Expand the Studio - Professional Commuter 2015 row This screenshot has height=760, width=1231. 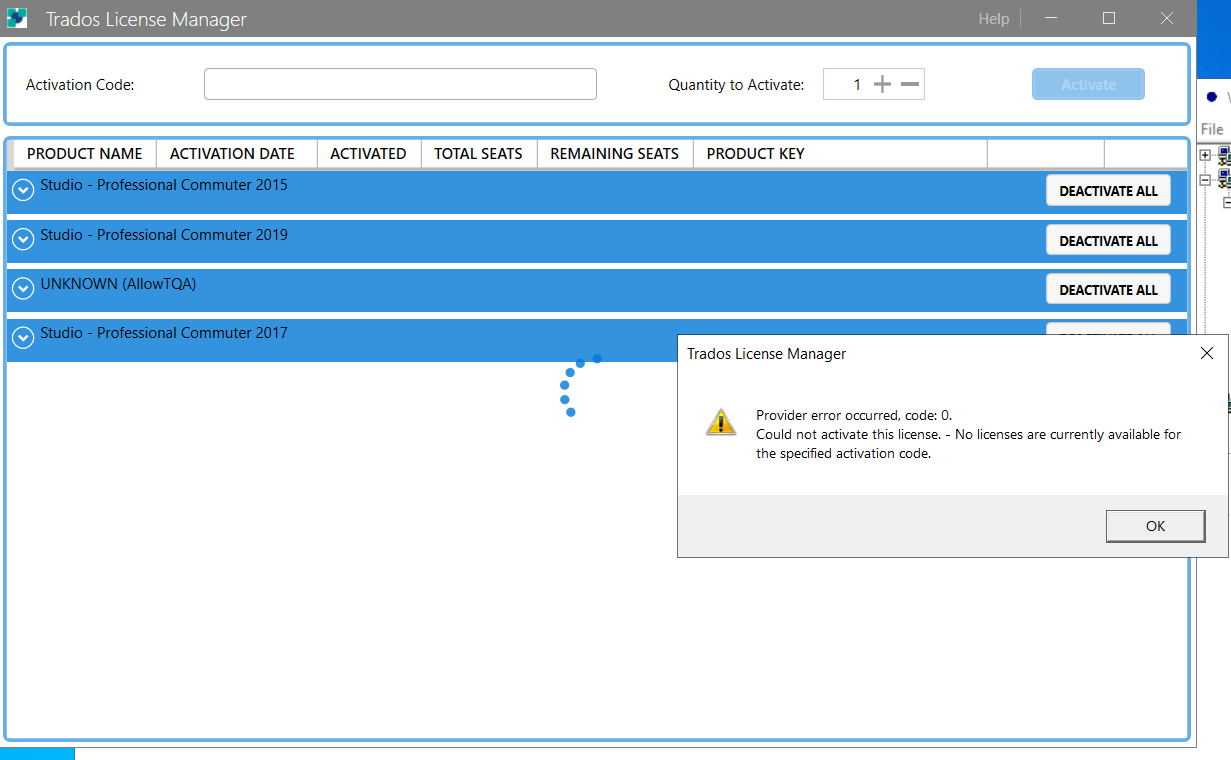coord(22,190)
